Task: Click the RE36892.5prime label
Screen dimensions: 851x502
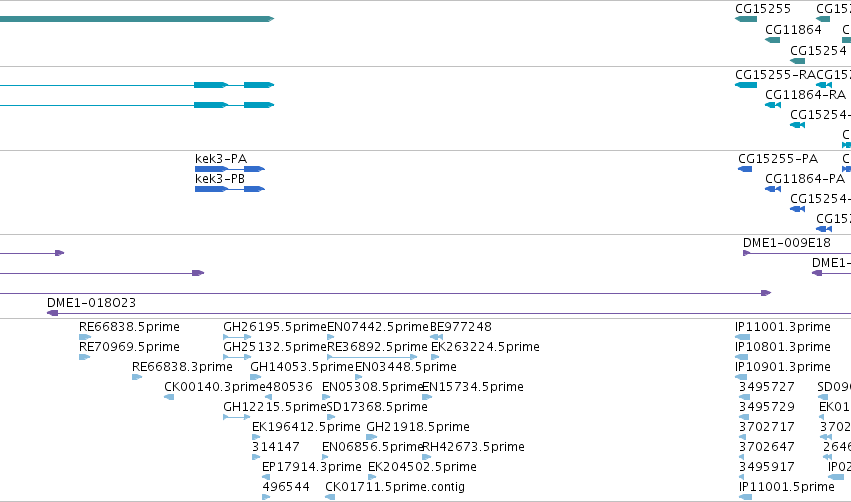Action: click(x=378, y=347)
